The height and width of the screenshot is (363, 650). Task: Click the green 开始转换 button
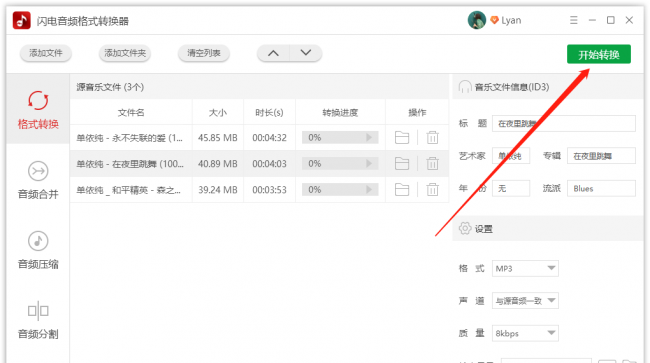(599, 54)
